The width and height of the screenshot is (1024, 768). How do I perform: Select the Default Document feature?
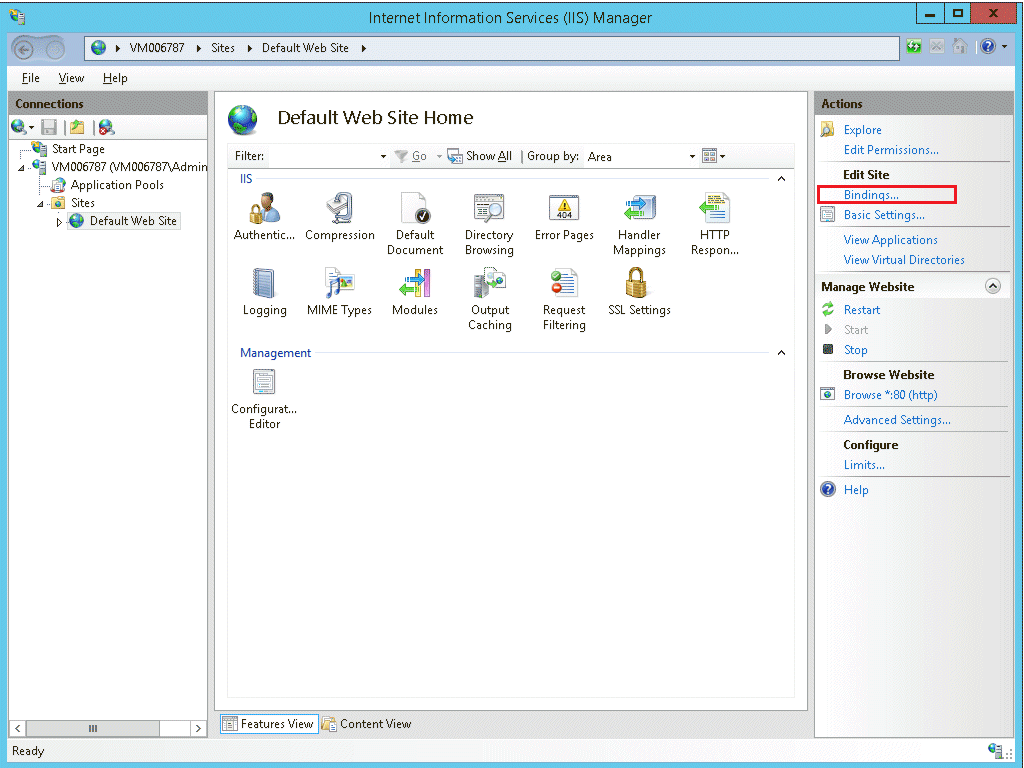415,223
